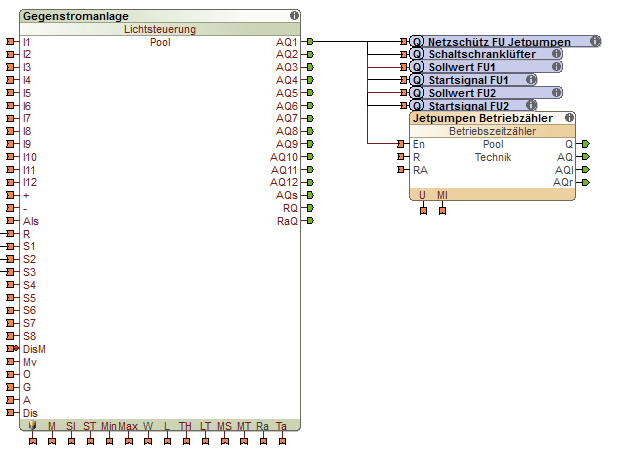Image resolution: width=619 pixels, height=451 pixels.
Task: Click the Q icon of Schaltschranklüfter output
Action: point(417,54)
